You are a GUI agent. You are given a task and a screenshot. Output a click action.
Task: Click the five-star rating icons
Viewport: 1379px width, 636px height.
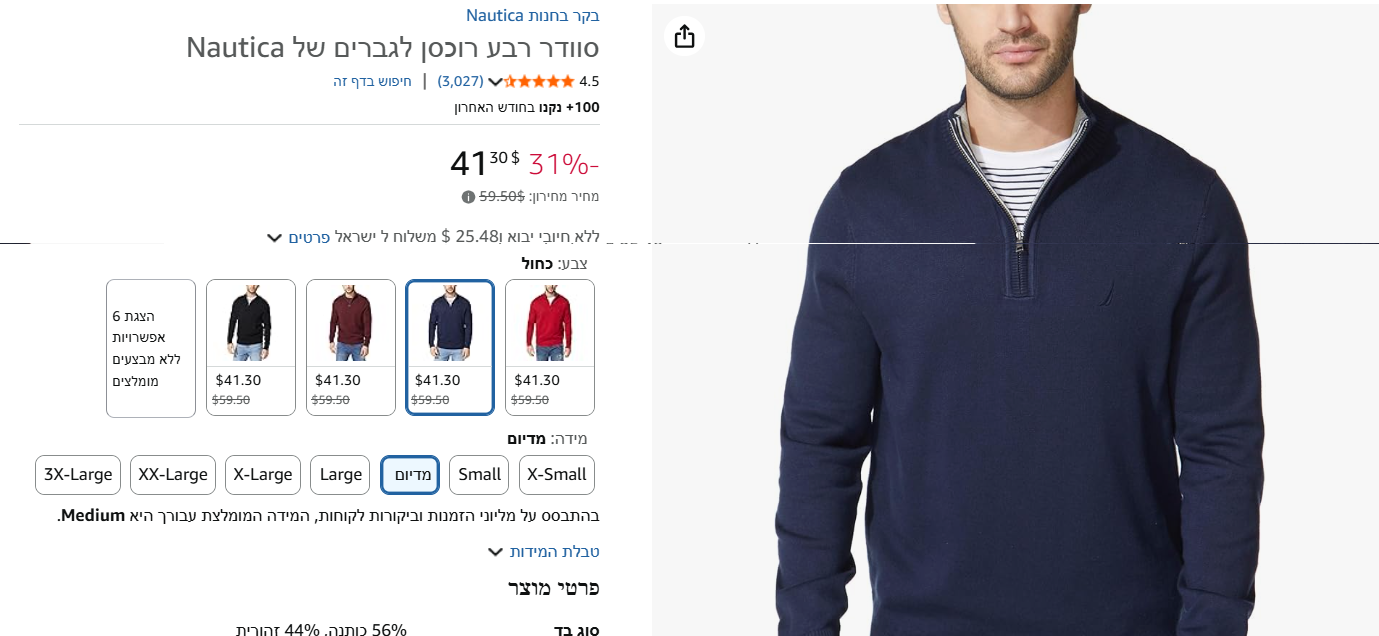540,81
